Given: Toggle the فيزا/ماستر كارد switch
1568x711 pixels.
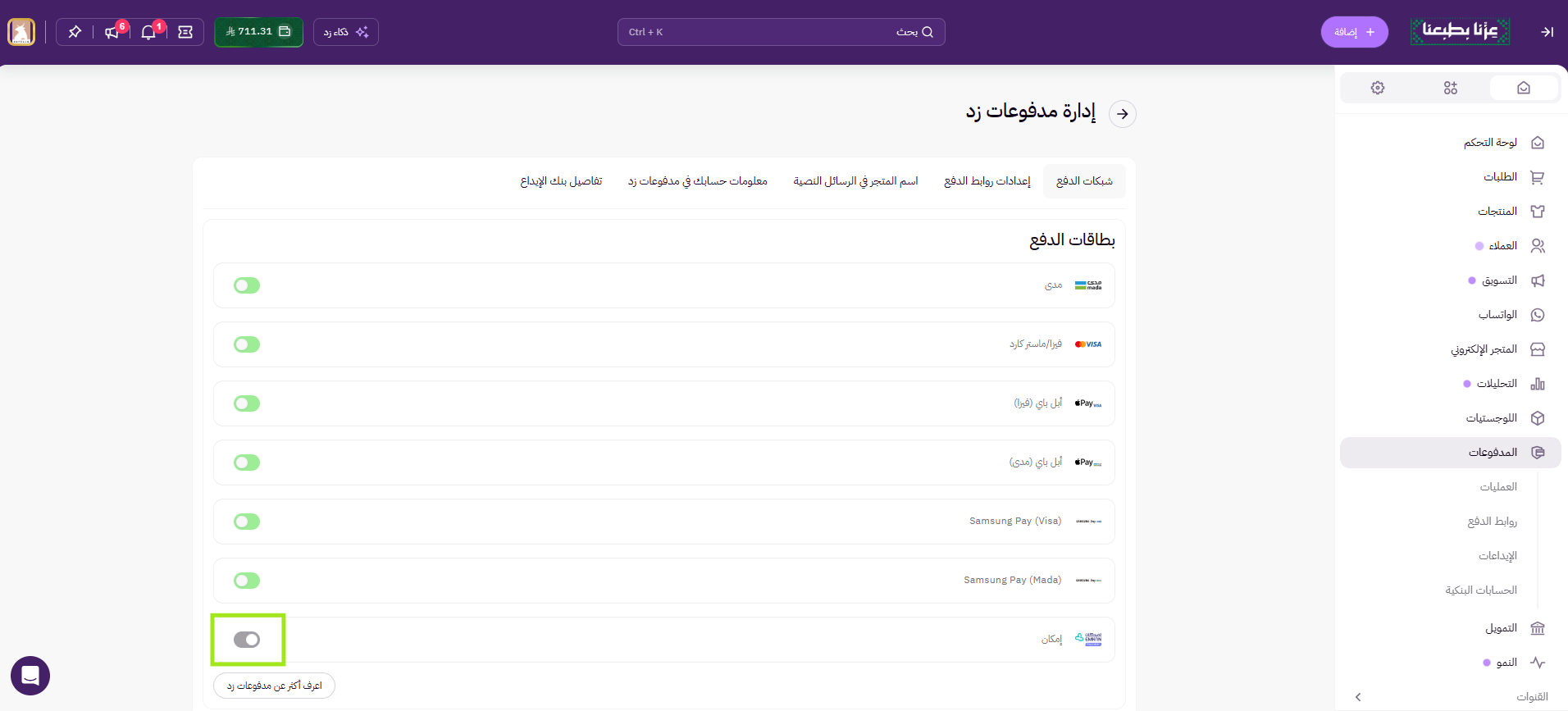Looking at the screenshot, I should [247, 344].
